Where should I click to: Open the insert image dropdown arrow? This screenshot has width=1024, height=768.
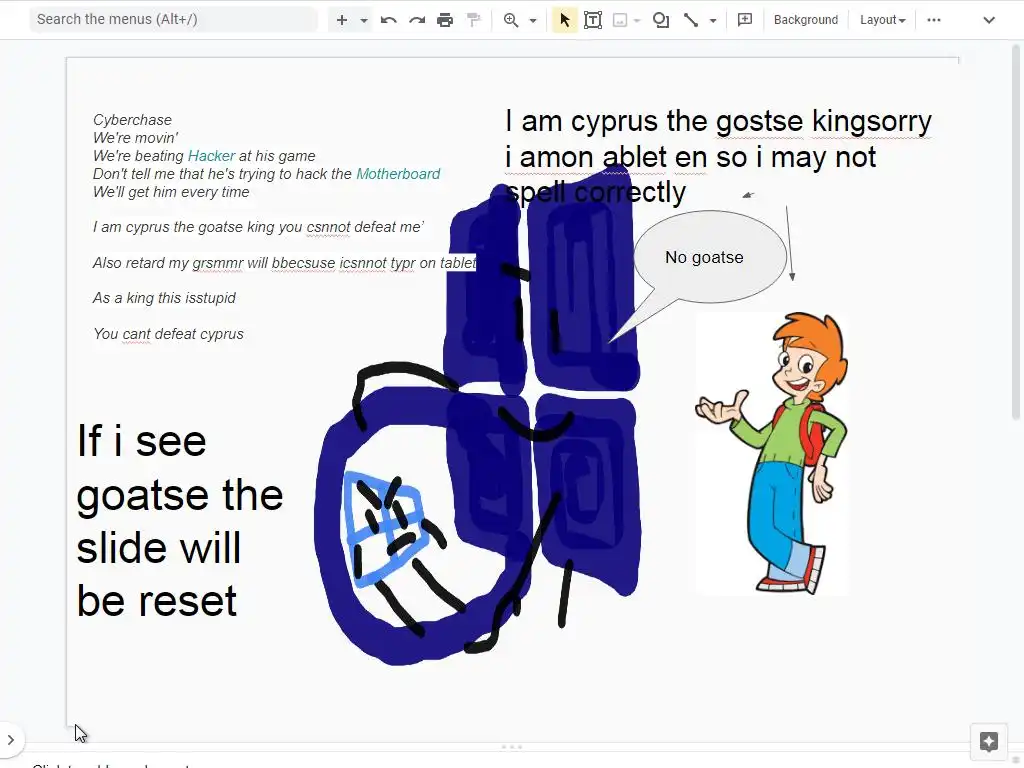click(637, 20)
